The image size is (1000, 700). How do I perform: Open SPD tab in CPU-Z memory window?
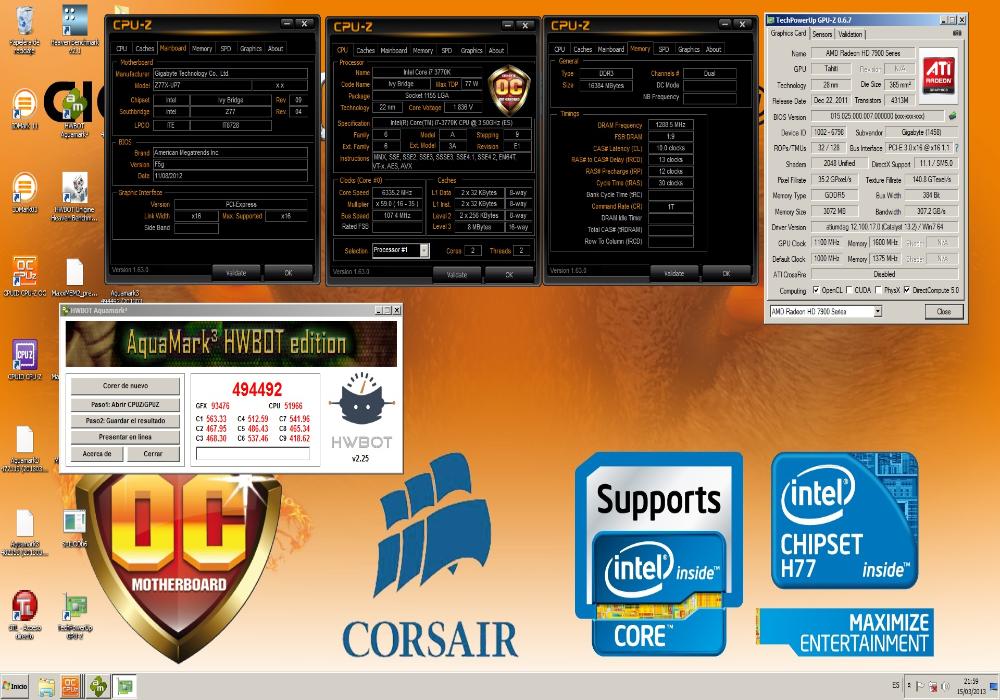click(x=664, y=49)
